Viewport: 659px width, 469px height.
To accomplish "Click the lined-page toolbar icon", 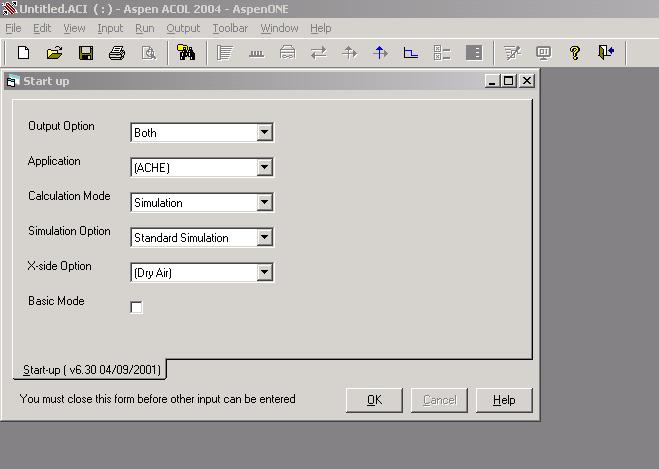I will (x=225, y=53).
